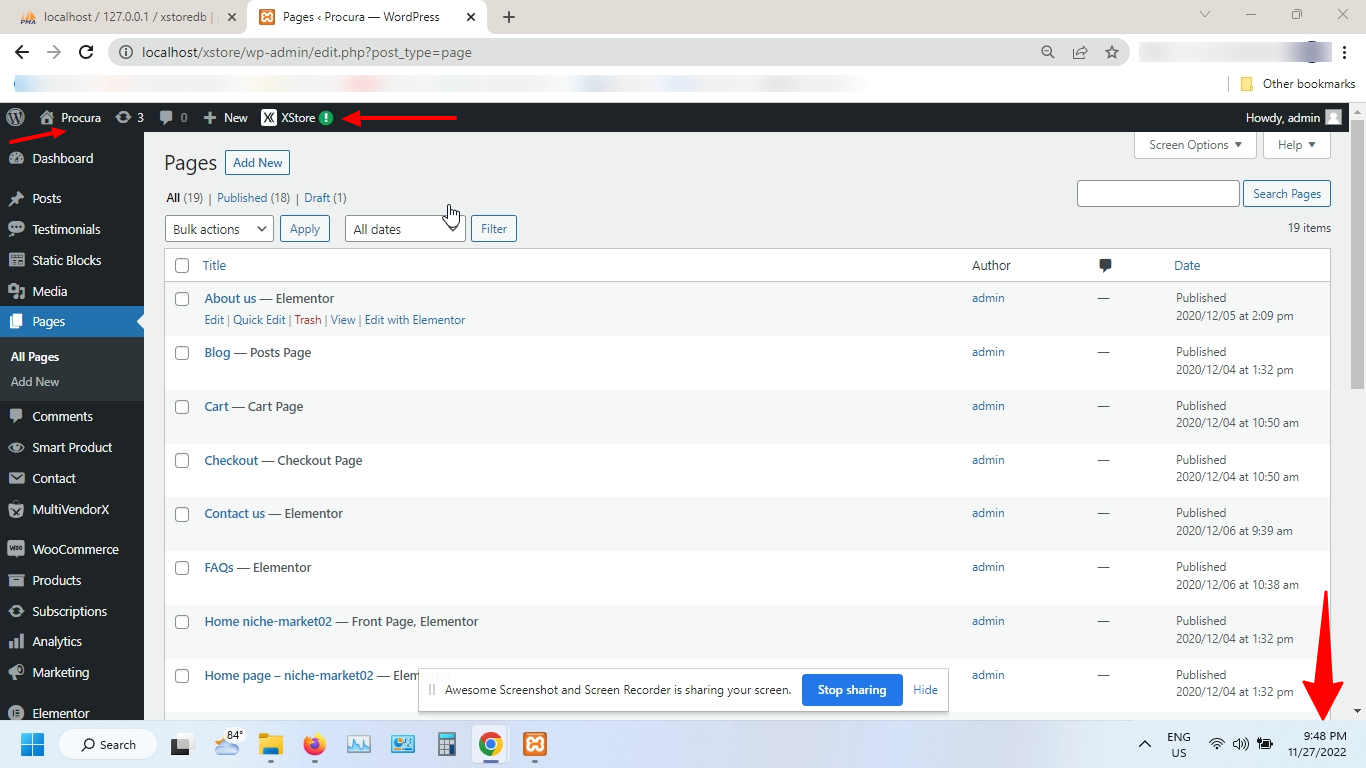1366x768 pixels.
Task: Open the Screen Options panel
Action: click(1194, 144)
